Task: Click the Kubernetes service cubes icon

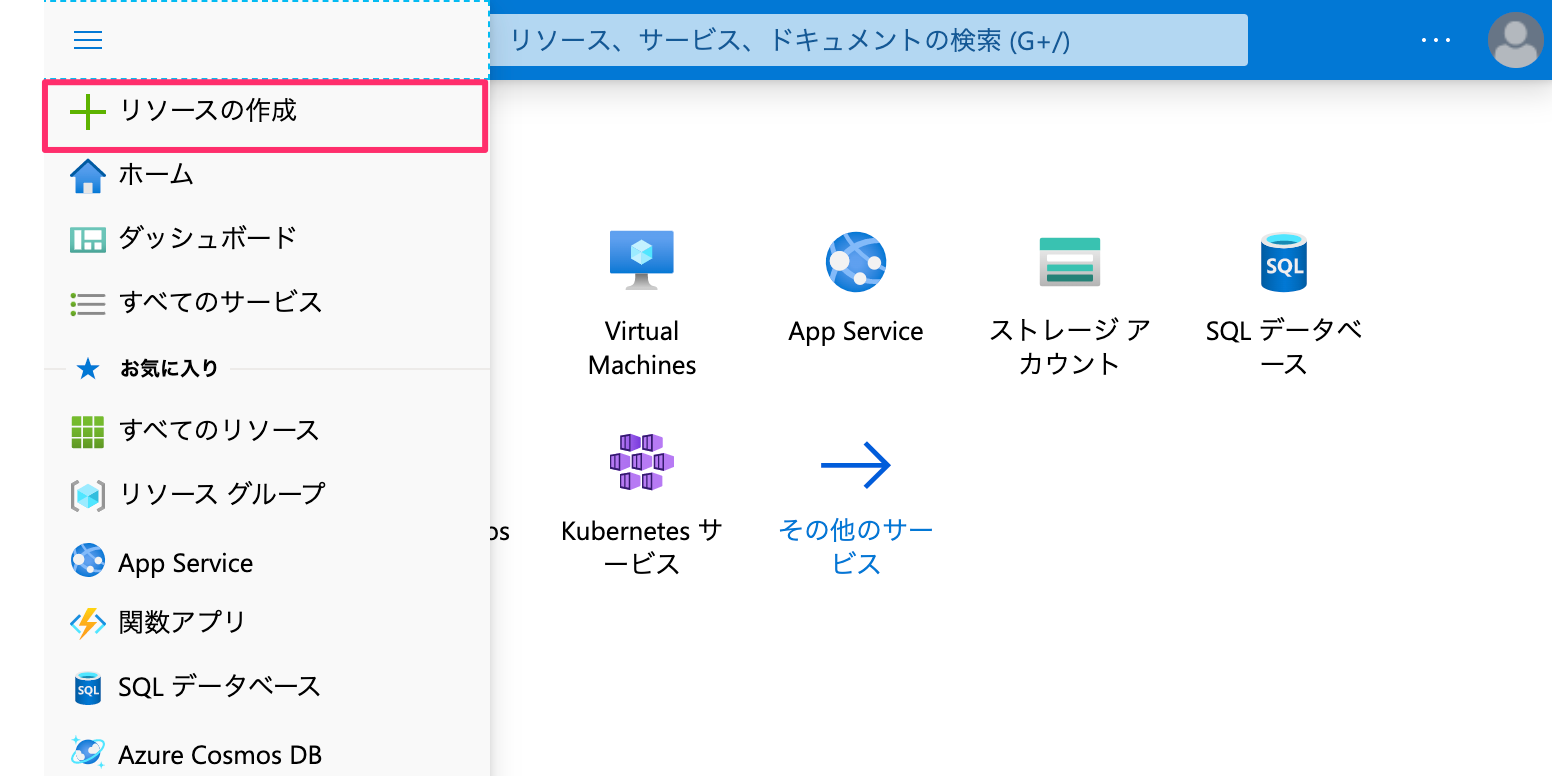Action: (x=642, y=462)
